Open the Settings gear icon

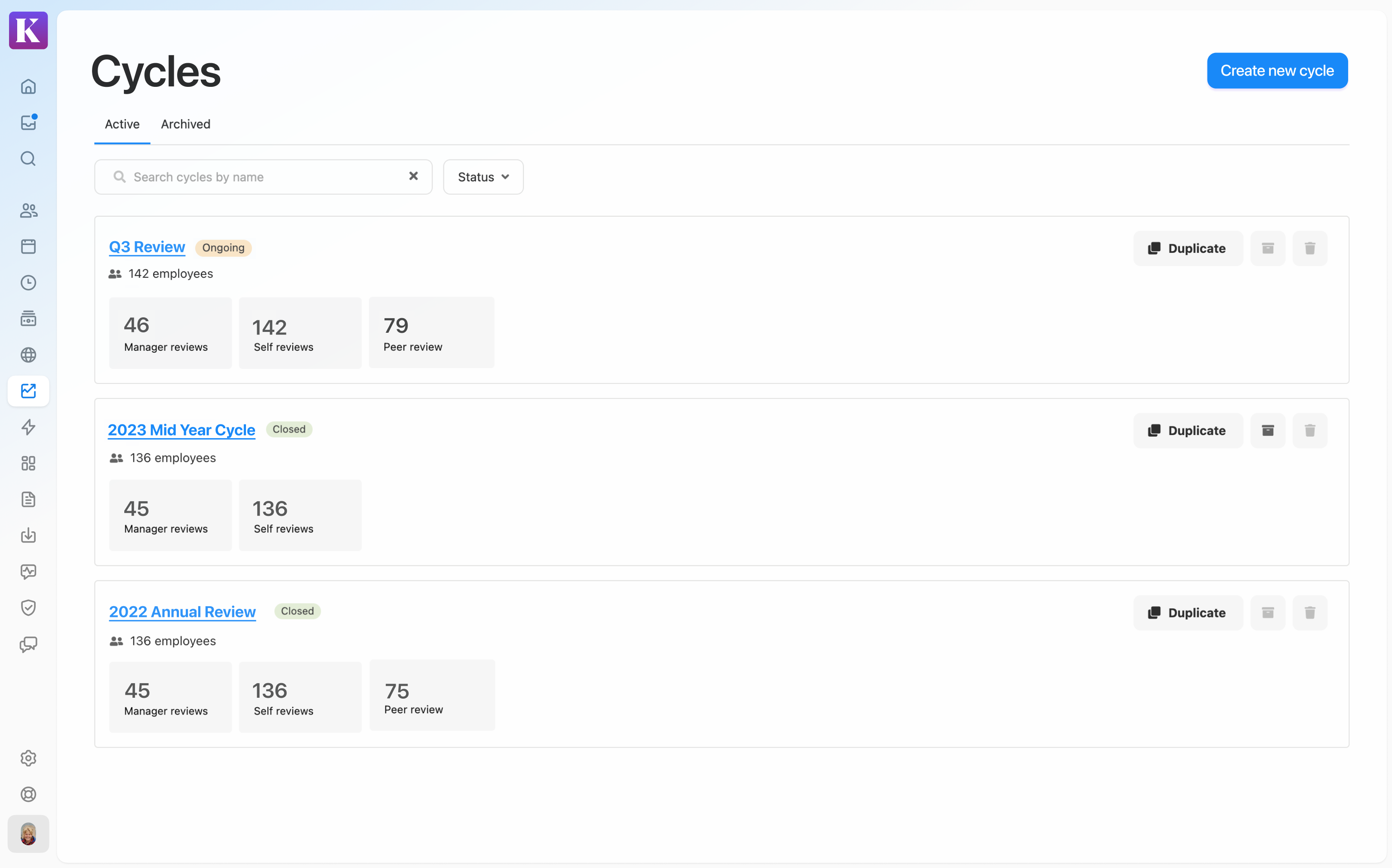click(28, 758)
